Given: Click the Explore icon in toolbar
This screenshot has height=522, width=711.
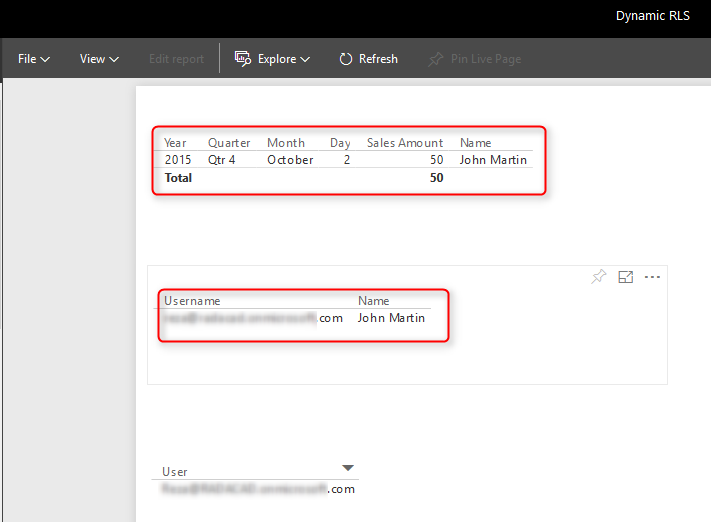Looking at the screenshot, I should pos(242,59).
